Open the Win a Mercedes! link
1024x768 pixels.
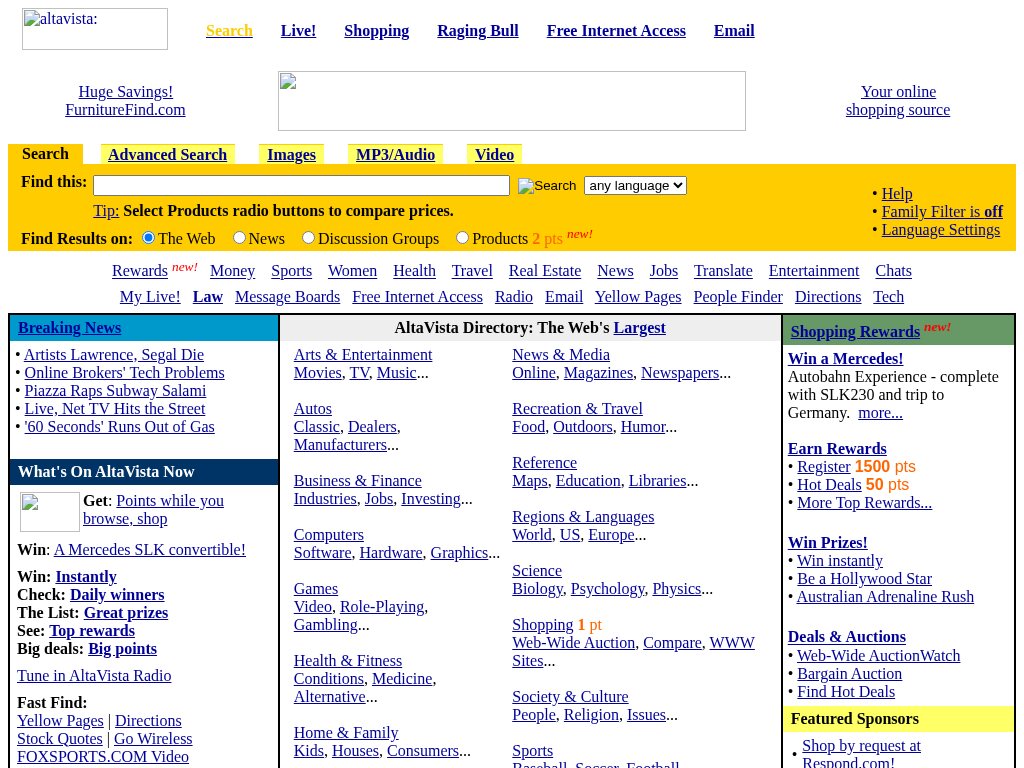point(845,359)
